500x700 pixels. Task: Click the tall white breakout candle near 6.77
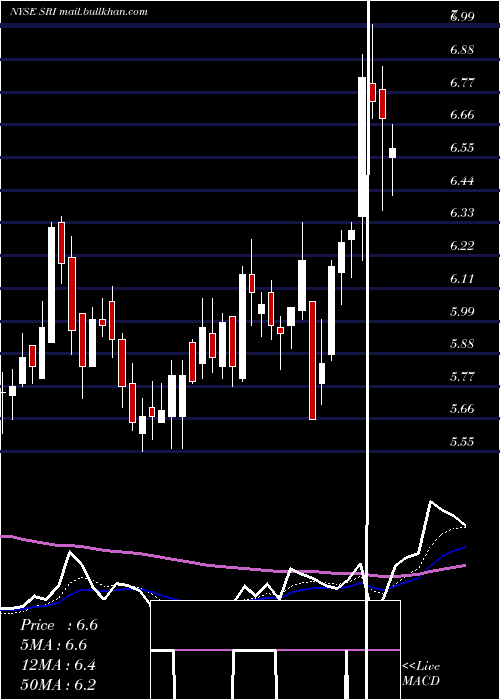point(362,147)
